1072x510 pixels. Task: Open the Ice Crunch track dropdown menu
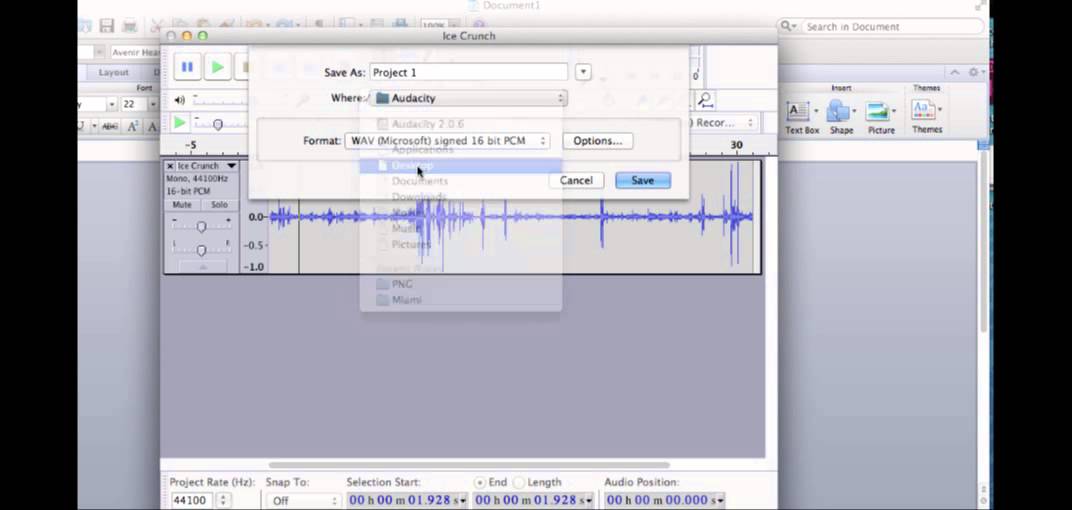[231, 166]
